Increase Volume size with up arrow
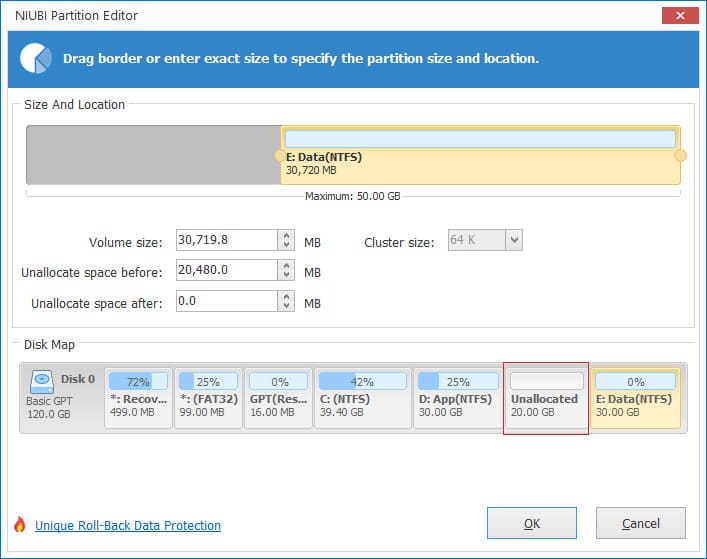The image size is (707, 559). coord(288,236)
